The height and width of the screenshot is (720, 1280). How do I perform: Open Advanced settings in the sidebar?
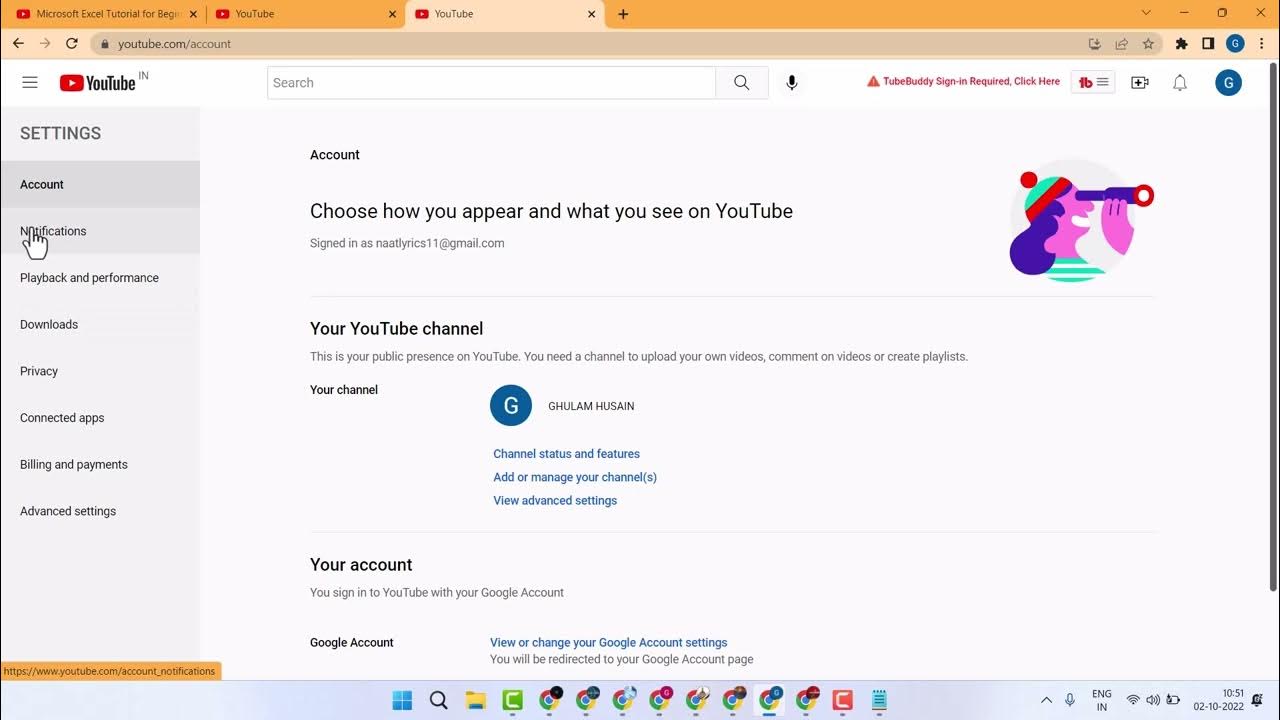click(x=100, y=511)
